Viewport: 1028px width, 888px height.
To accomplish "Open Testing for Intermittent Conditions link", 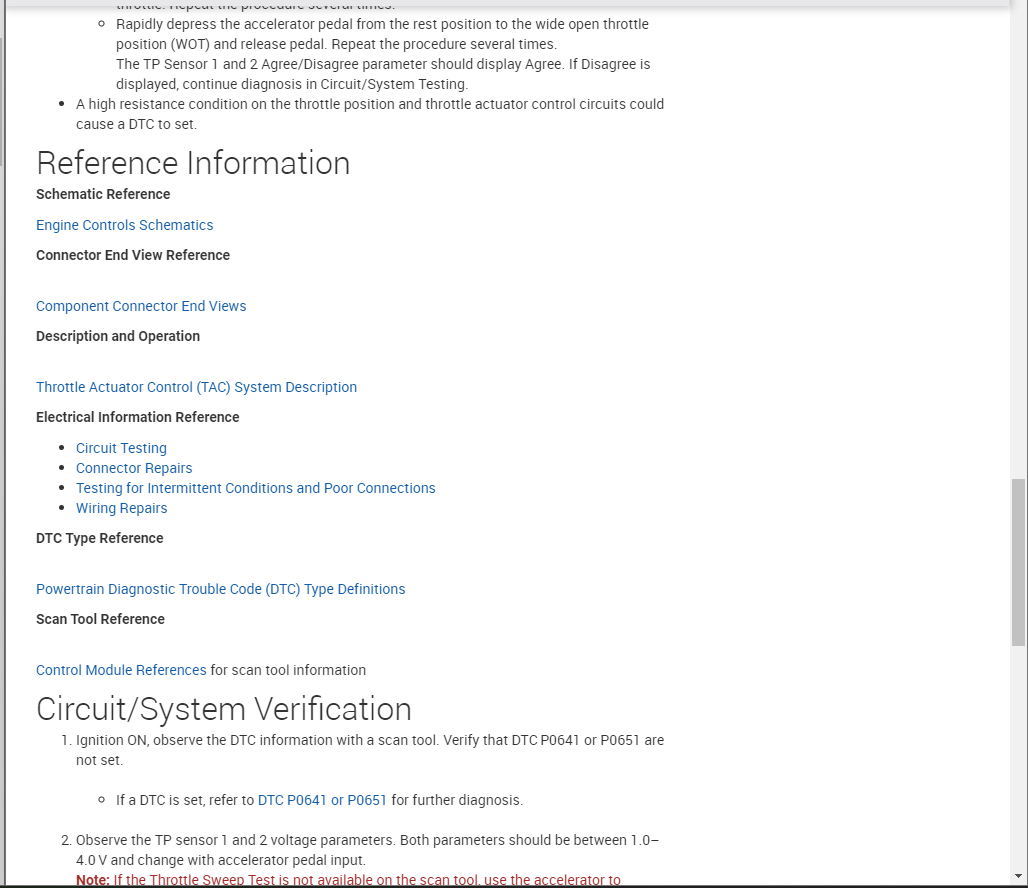I will coord(255,488).
